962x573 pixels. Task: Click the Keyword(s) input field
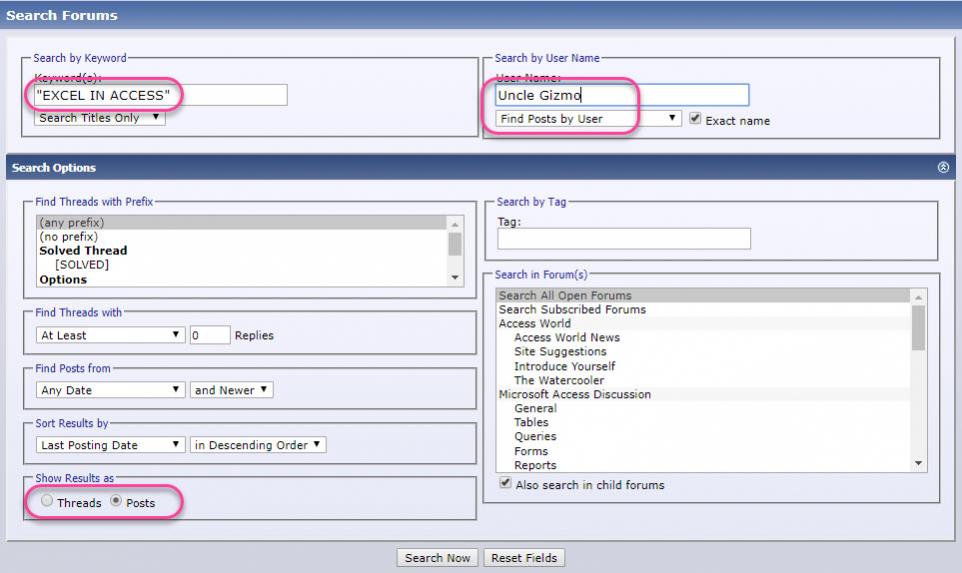pyautogui.click(x=161, y=95)
